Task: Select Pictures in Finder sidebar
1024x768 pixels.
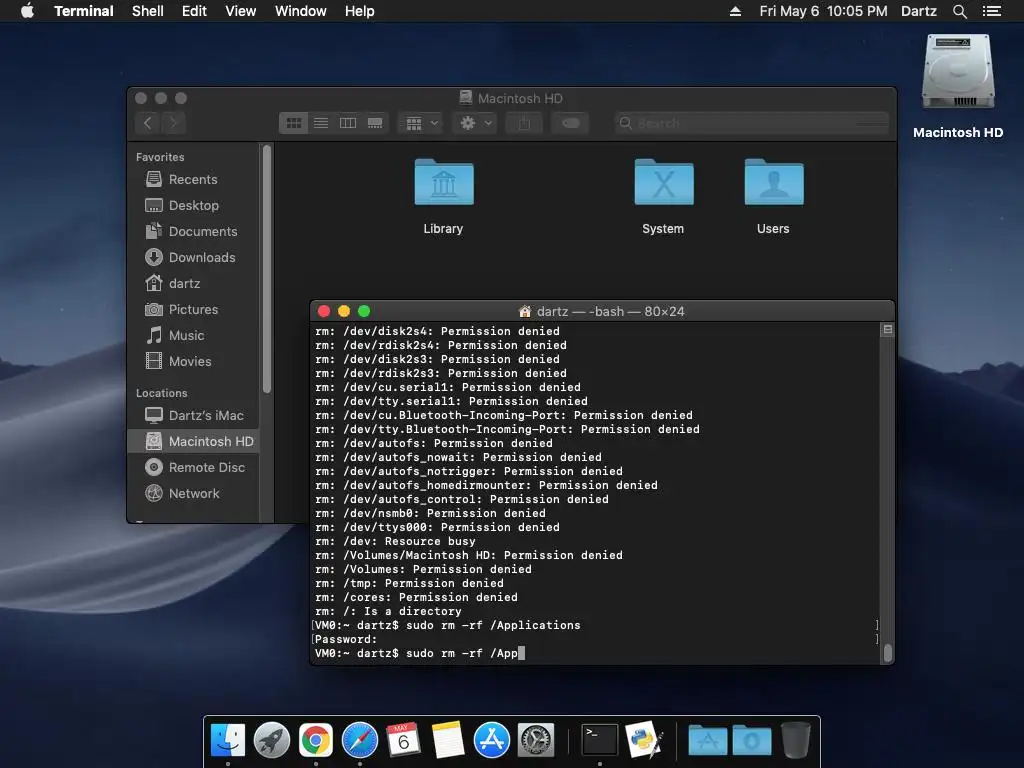Action: (193, 310)
